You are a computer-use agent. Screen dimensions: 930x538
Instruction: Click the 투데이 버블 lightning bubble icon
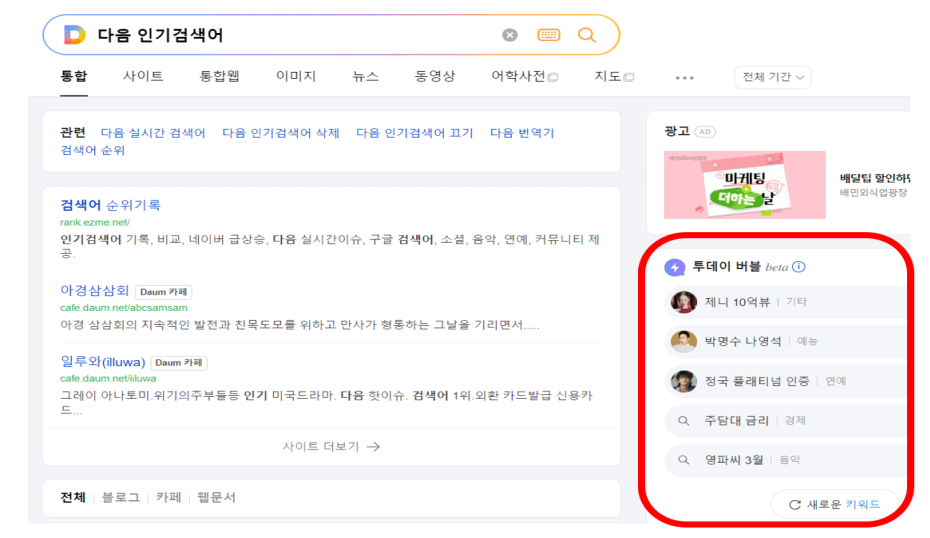674,267
